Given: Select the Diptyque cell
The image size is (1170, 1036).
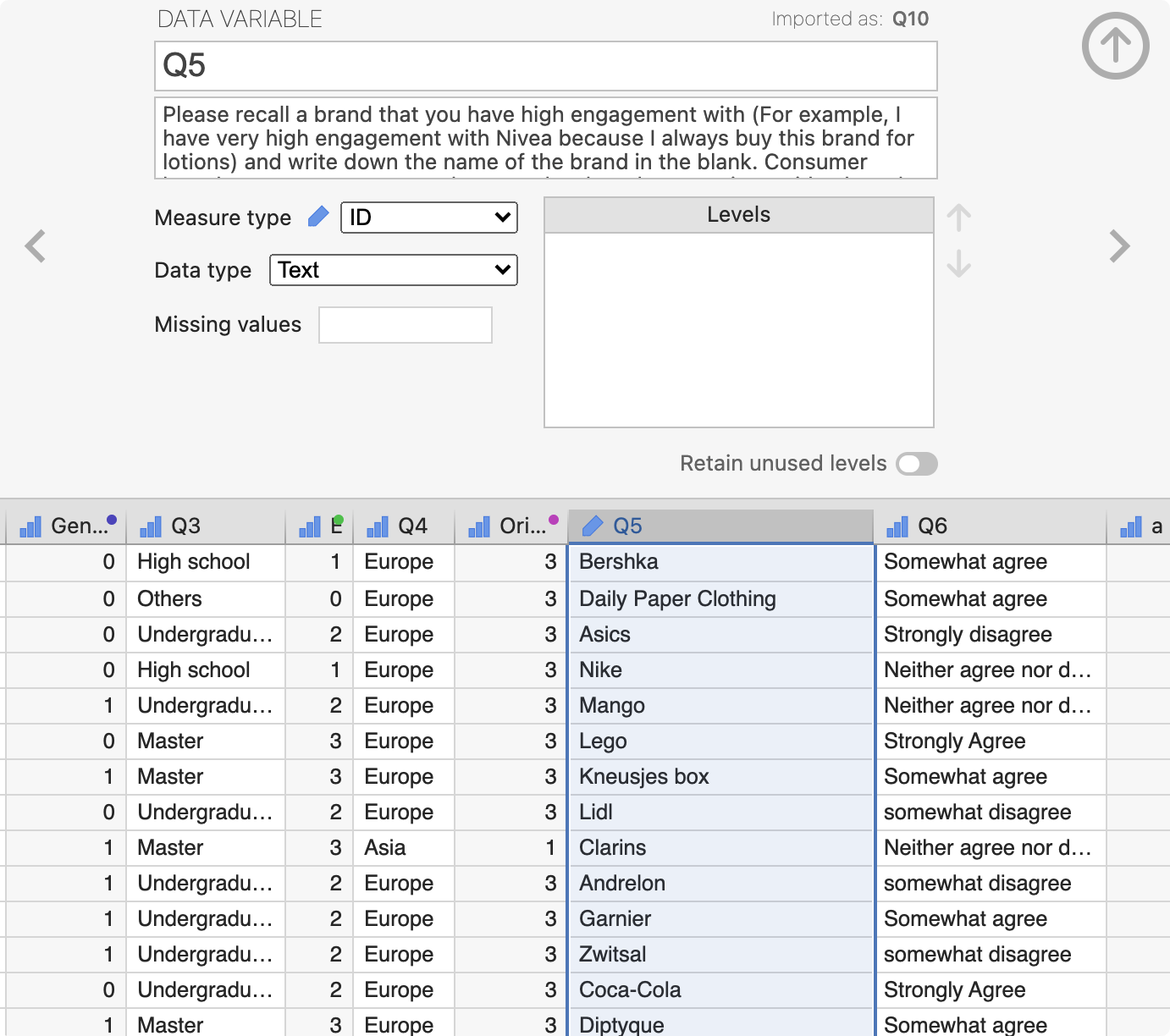Looking at the screenshot, I should 720,1022.
